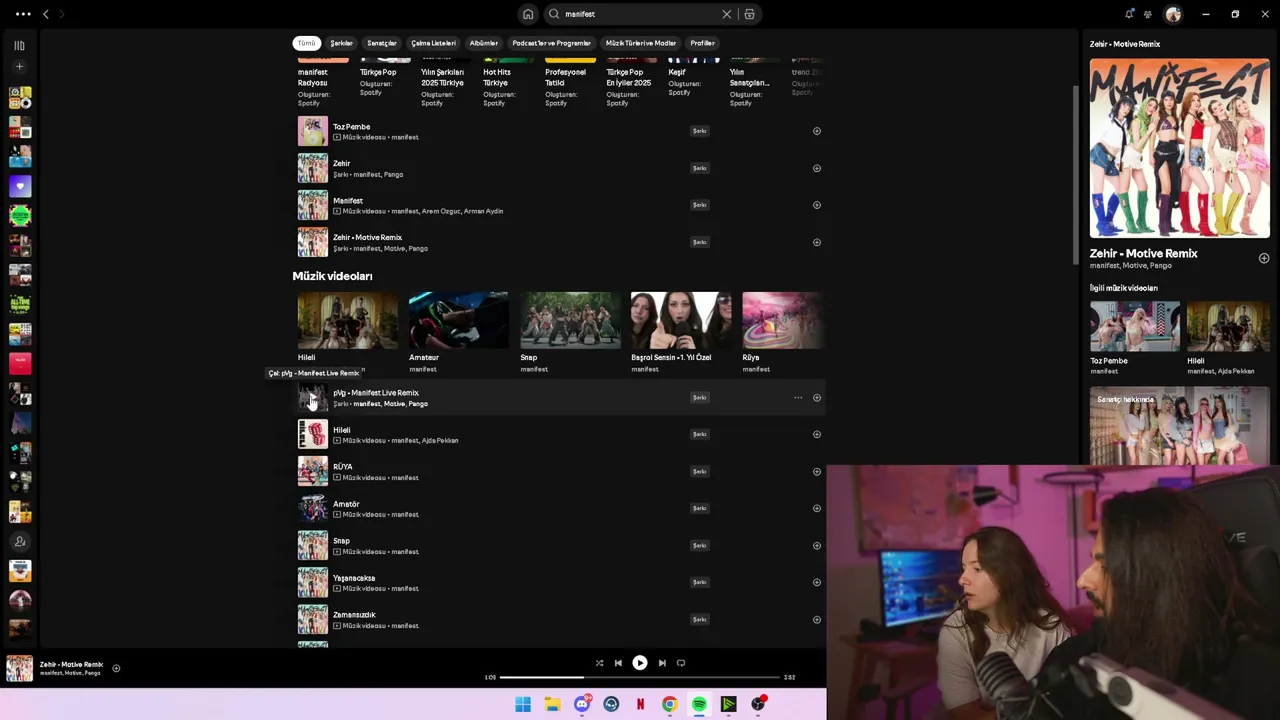
Task: Add RÜYA to Liked Songs
Action: (x=817, y=471)
